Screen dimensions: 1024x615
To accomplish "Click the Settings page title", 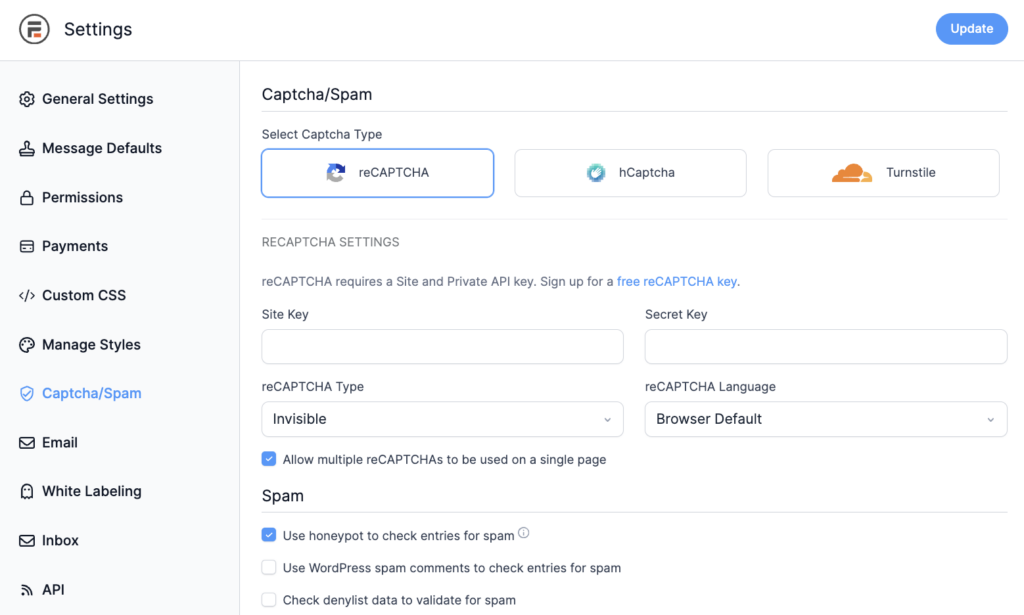I will point(98,29).
